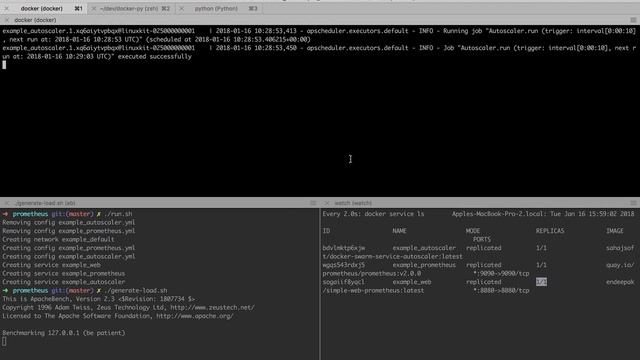Click 't/docker-swarm-service-autoscaler:latest' image text
This screenshot has width=640, height=360.
point(392,257)
